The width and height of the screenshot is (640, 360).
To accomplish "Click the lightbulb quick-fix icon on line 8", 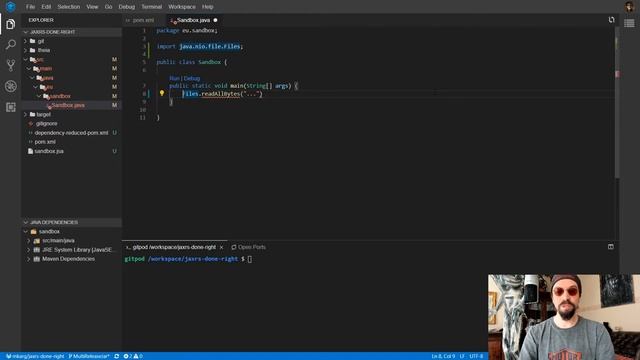I will [x=162, y=93].
